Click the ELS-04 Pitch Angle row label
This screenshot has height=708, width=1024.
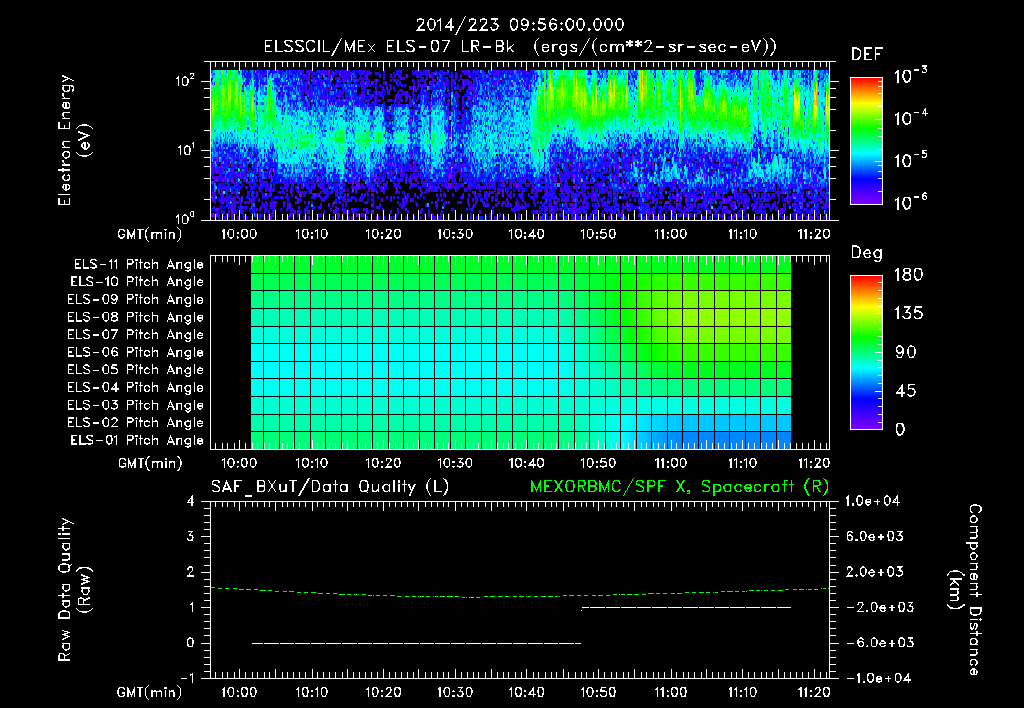click(x=136, y=388)
